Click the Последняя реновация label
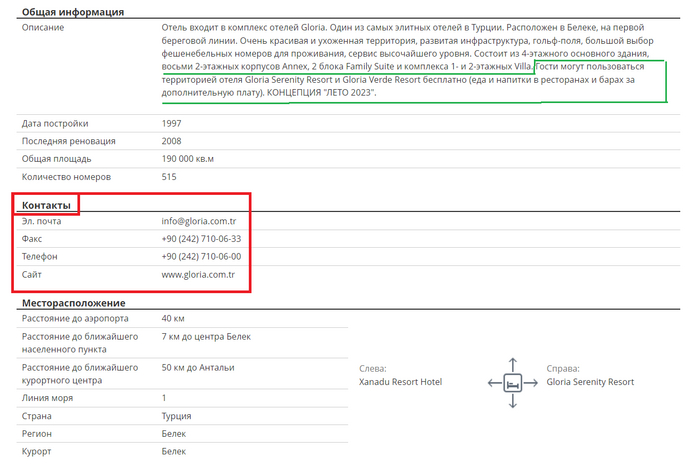 [x=69, y=141]
